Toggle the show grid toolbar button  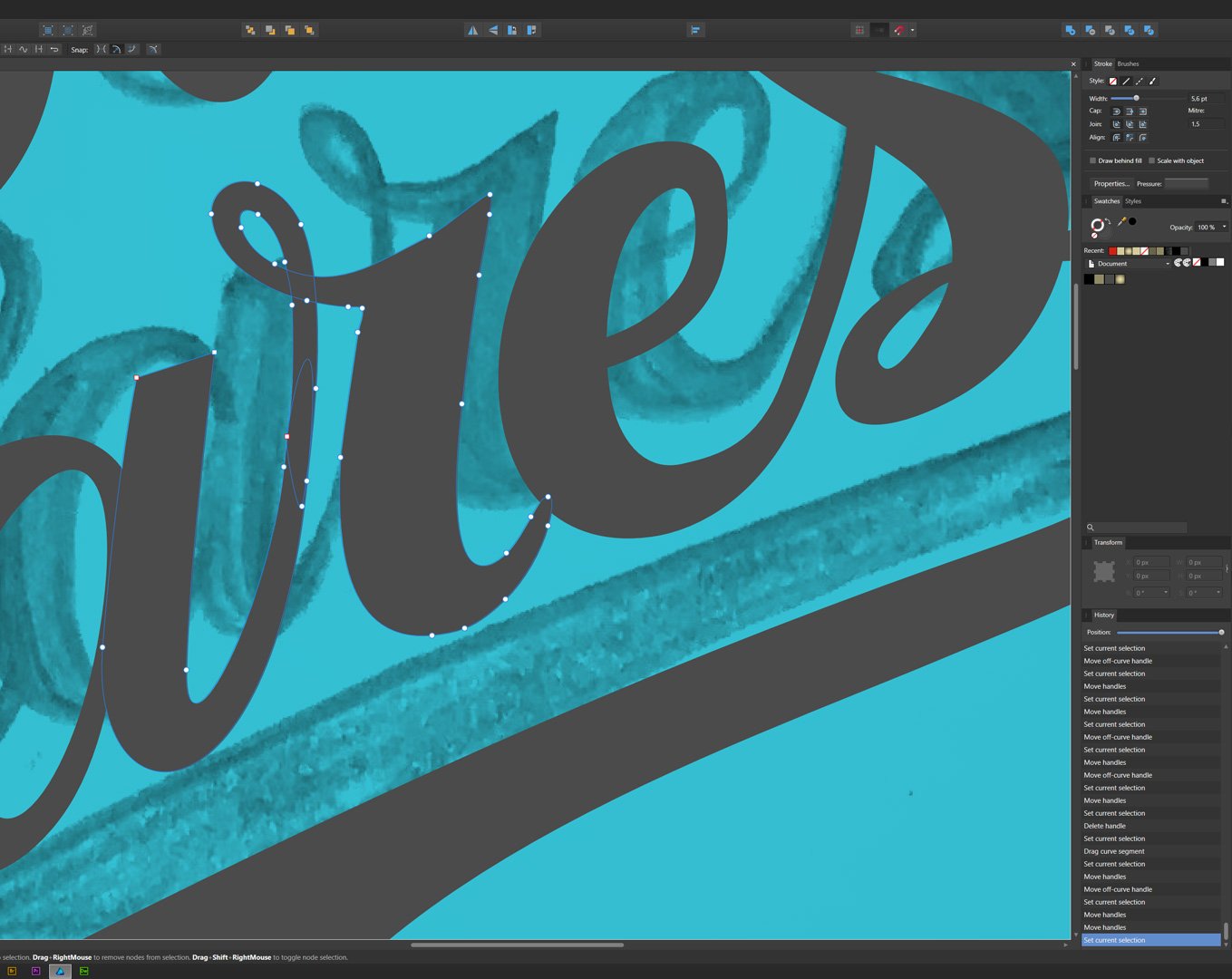[x=859, y=30]
